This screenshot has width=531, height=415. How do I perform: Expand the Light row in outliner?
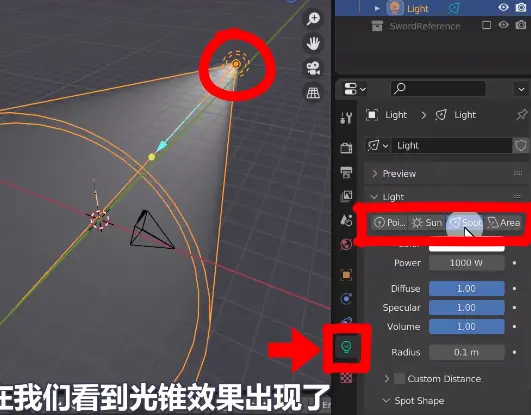(x=377, y=8)
